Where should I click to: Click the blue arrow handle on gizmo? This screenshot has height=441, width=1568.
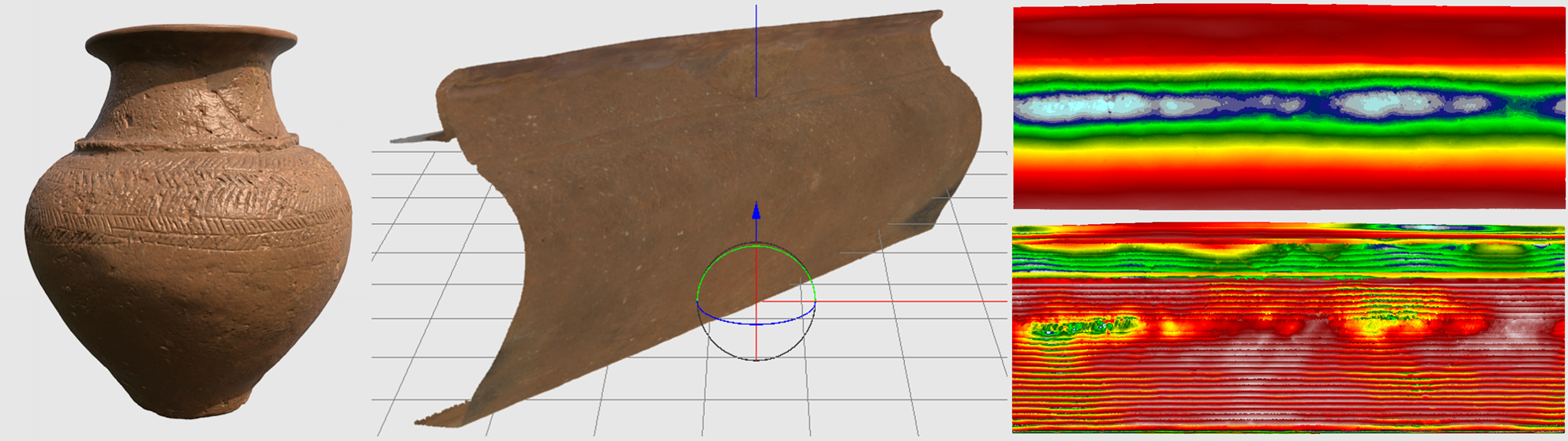[756, 211]
